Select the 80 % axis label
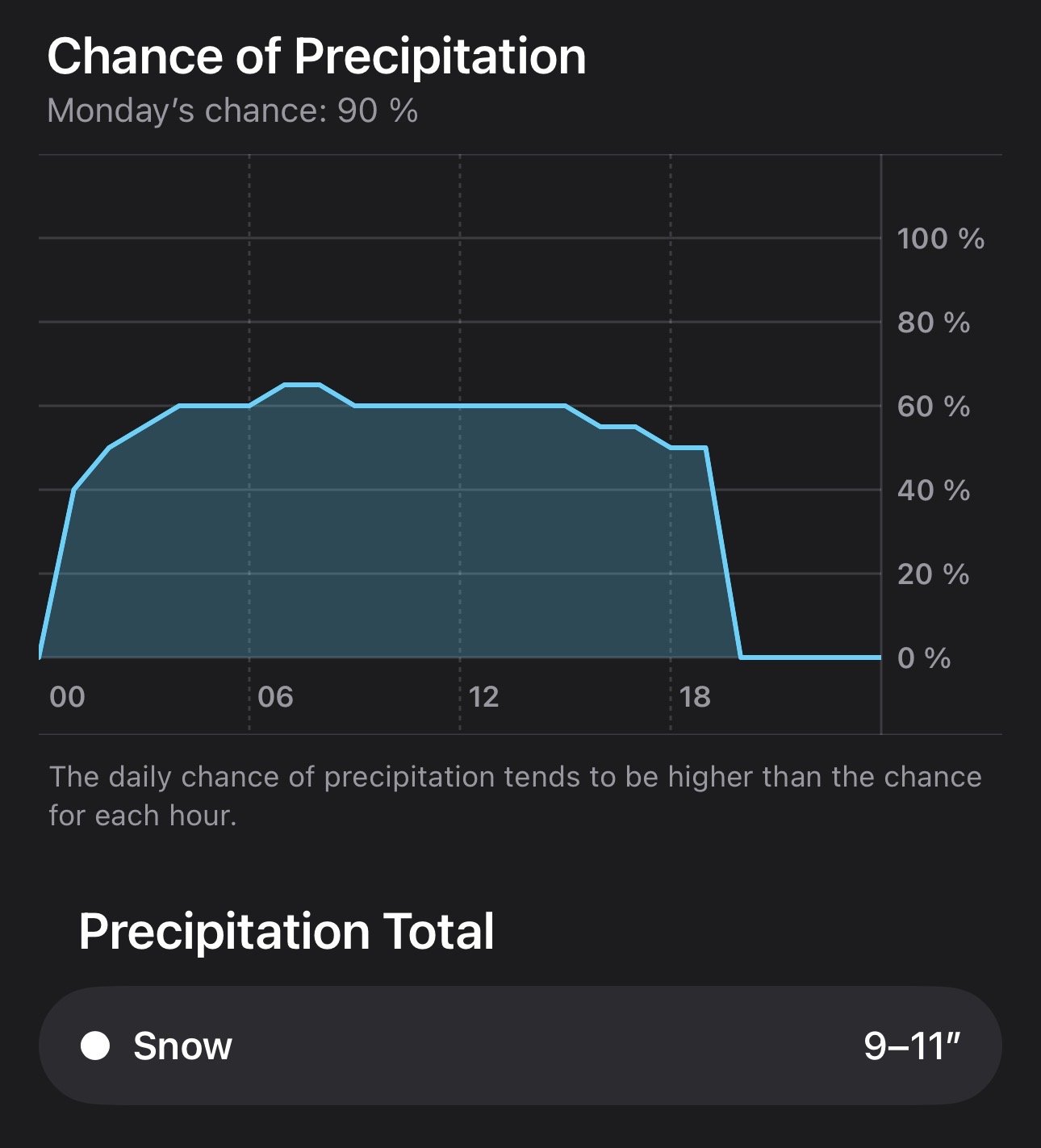 [x=934, y=323]
